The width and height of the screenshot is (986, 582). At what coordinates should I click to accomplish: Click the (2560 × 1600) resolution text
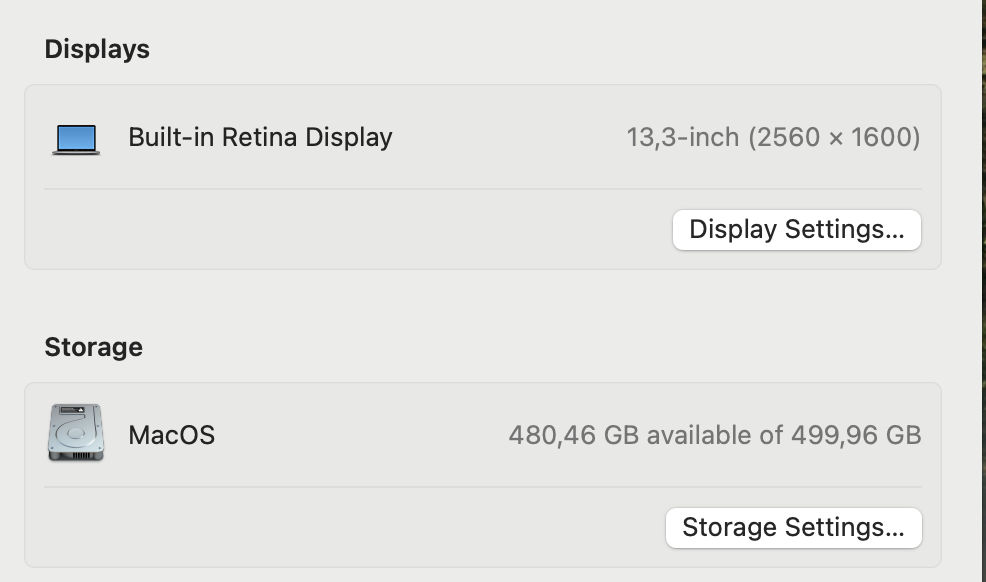pos(834,137)
